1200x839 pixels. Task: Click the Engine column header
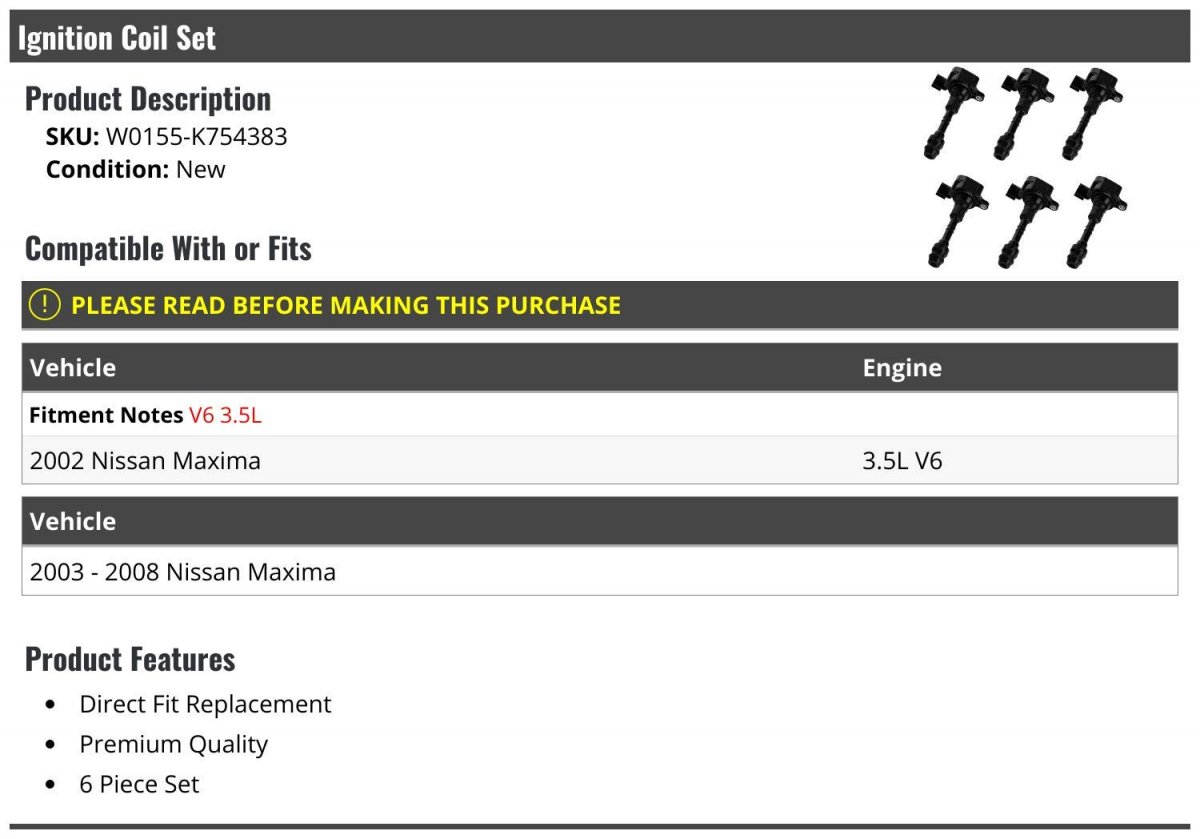(x=902, y=367)
